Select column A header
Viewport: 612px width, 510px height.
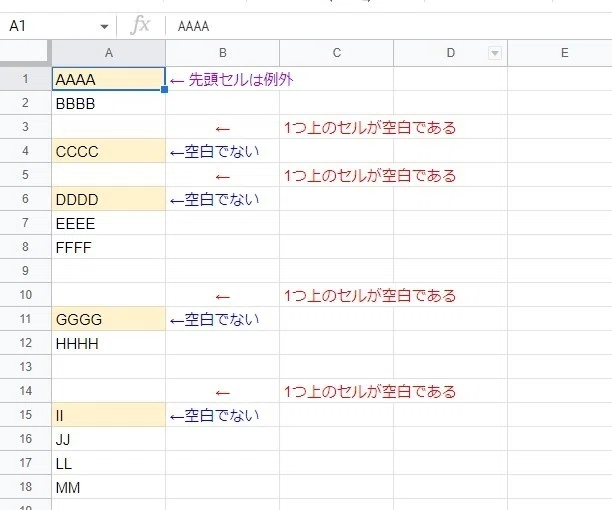109,53
